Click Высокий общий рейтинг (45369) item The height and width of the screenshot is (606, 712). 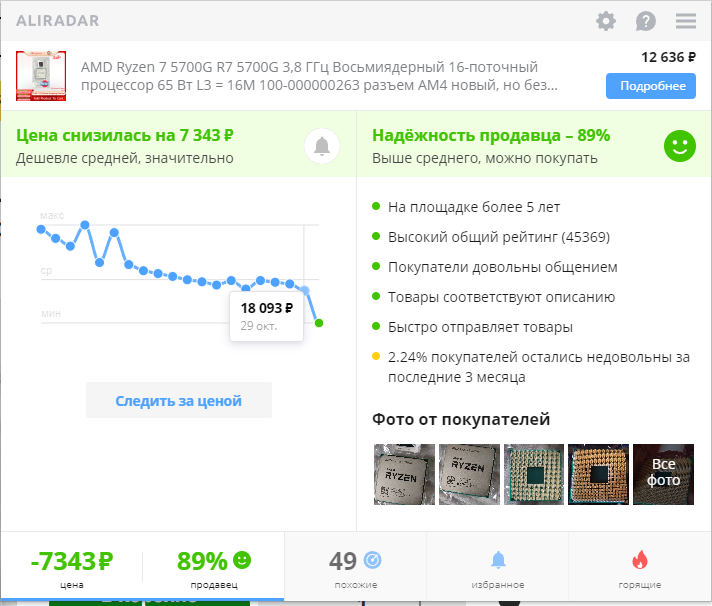tap(499, 237)
